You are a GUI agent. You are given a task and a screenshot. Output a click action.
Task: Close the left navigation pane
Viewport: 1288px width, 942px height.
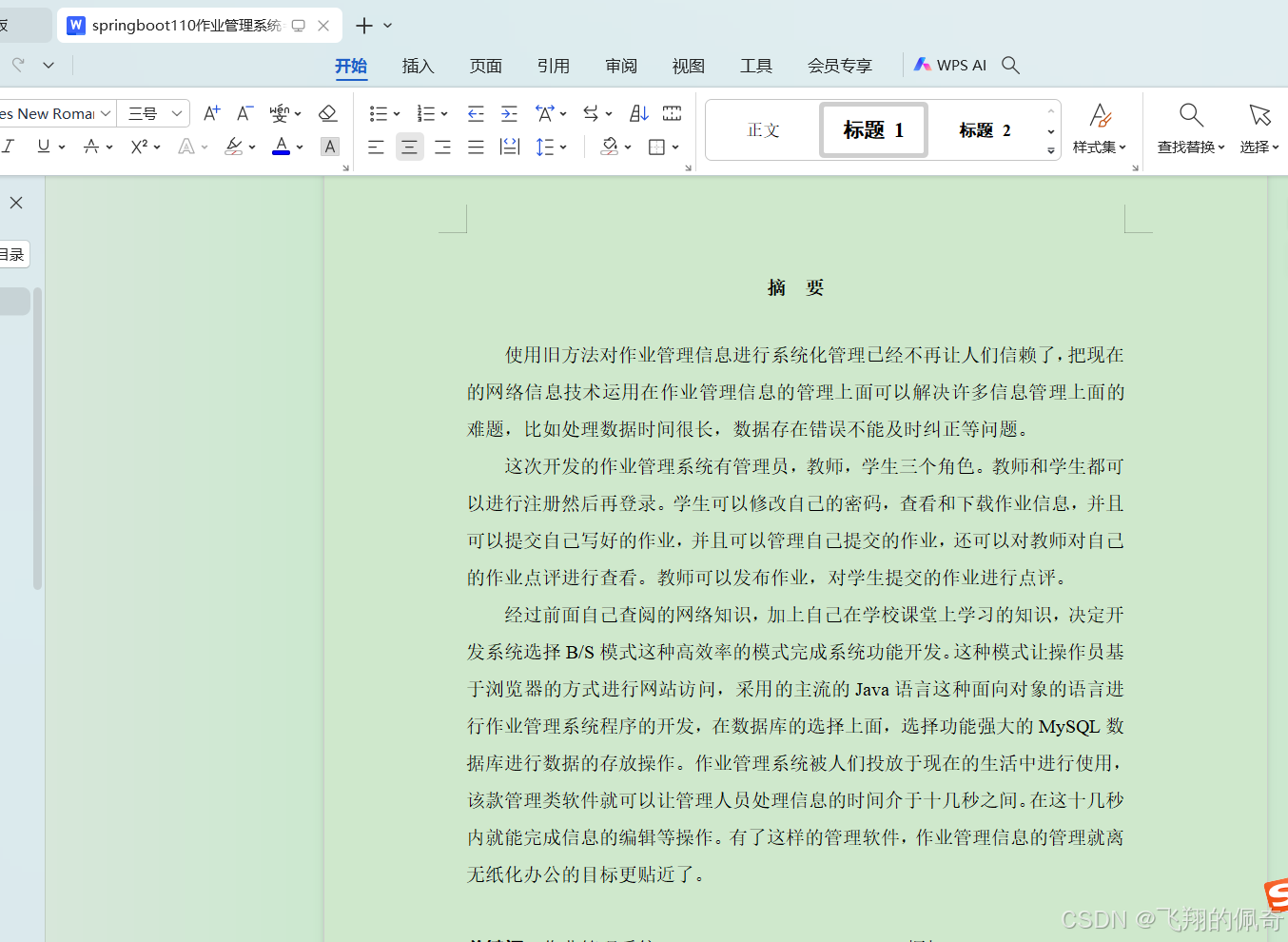[x=16, y=203]
